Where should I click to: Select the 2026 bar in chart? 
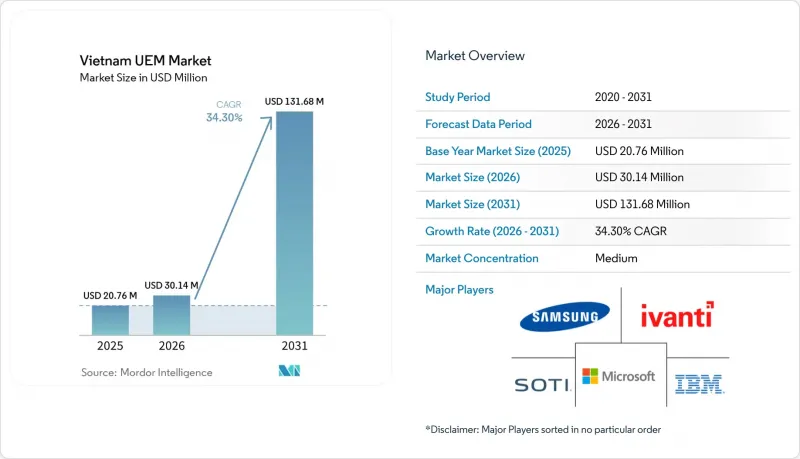(x=171, y=315)
